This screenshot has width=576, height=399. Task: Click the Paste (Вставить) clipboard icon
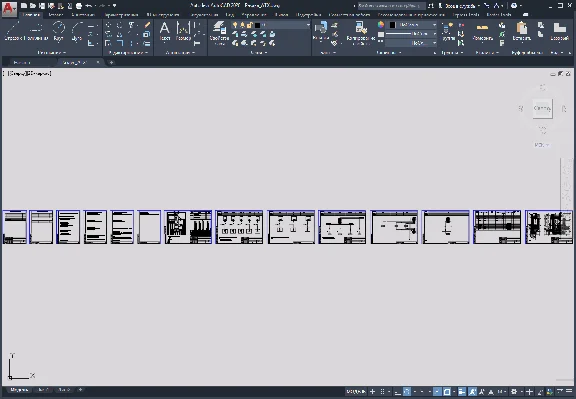[x=521, y=30]
